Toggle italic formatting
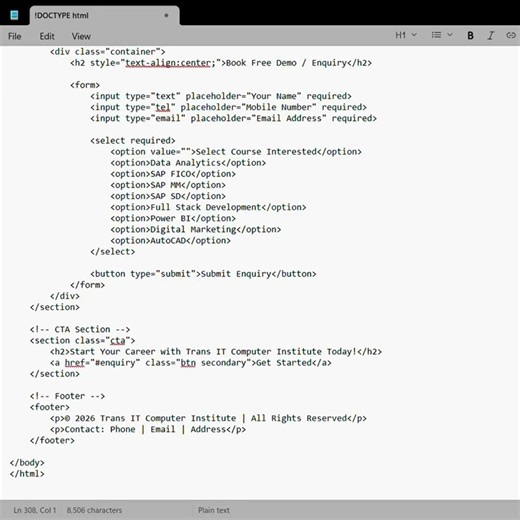Screen dimensions: 520x520 491,35
